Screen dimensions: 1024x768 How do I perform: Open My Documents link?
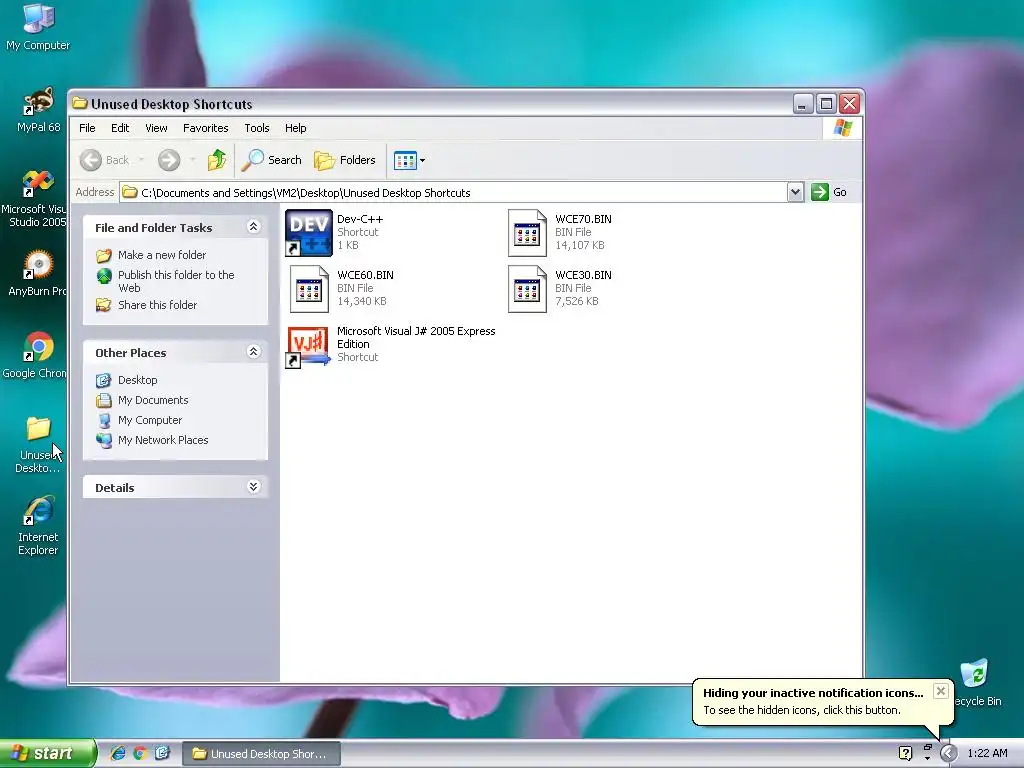(153, 400)
